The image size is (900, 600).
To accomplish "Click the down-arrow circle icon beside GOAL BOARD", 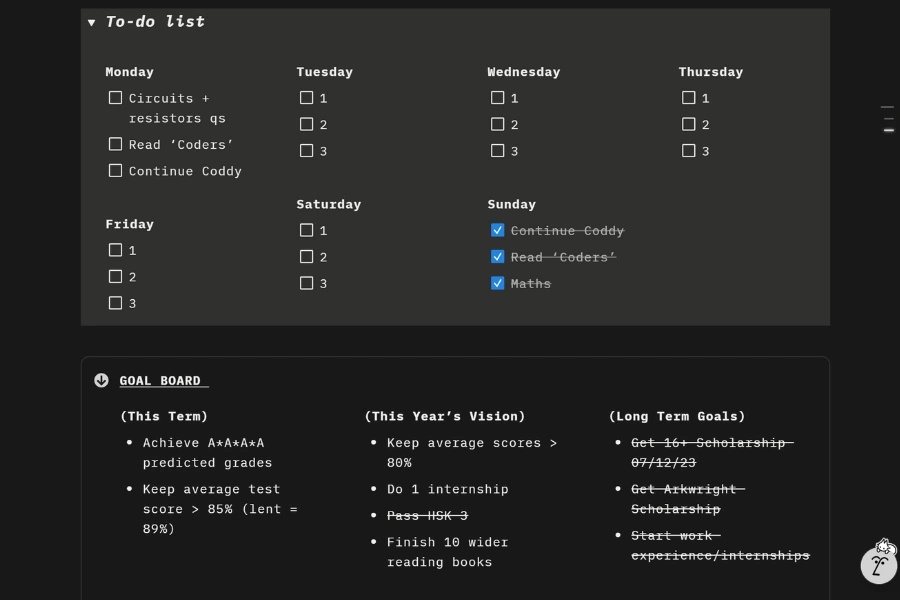I will (x=101, y=380).
